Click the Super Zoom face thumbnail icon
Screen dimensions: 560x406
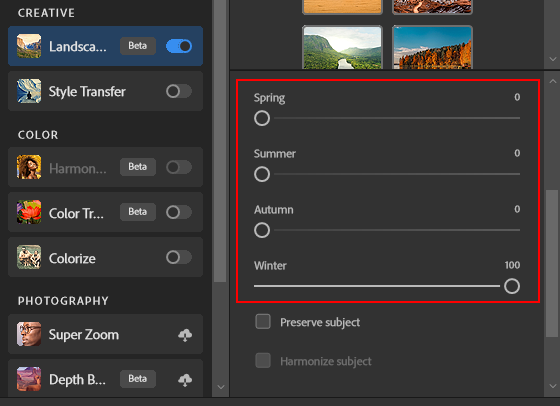tap(29, 334)
